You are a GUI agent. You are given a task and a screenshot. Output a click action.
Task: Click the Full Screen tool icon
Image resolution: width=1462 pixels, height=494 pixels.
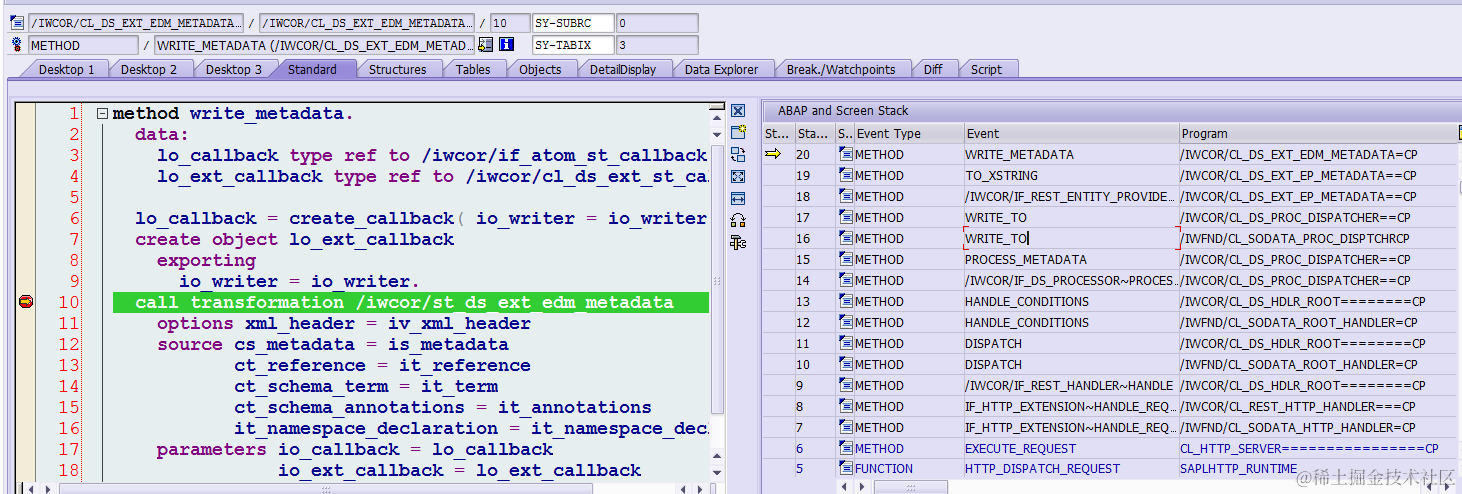click(738, 176)
